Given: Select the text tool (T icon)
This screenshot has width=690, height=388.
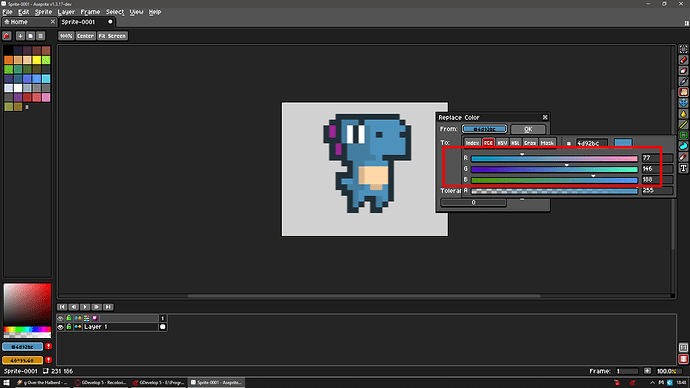Looking at the screenshot, I should [683, 168].
